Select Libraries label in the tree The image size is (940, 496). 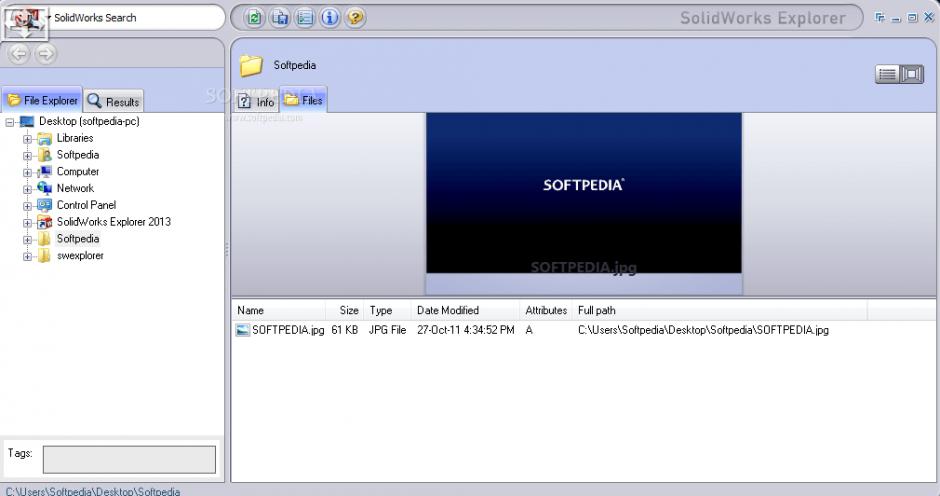pos(75,138)
